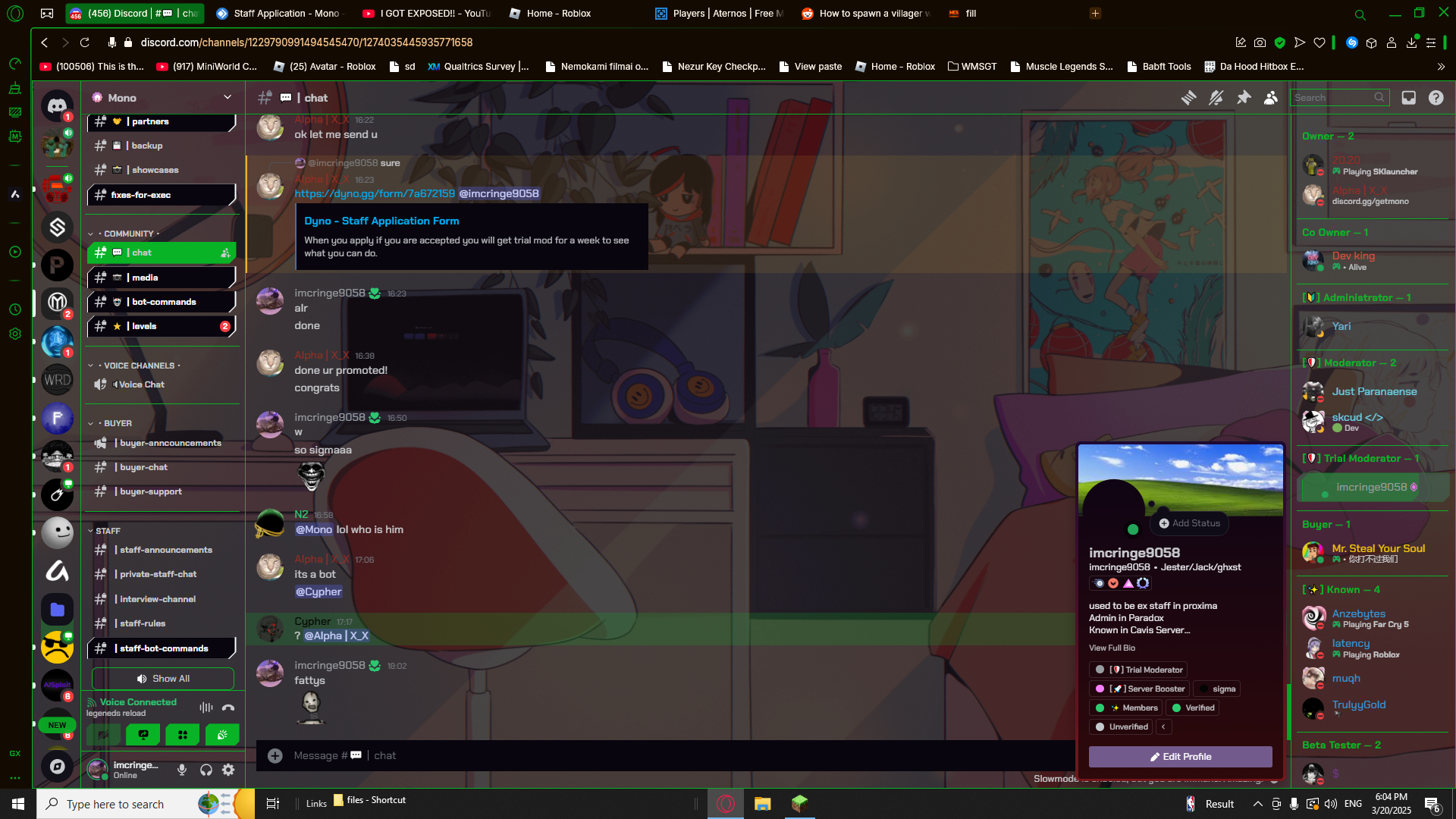Open User Settings gear icon
Viewport: 1456px width, 819px height.
(x=228, y=770)
